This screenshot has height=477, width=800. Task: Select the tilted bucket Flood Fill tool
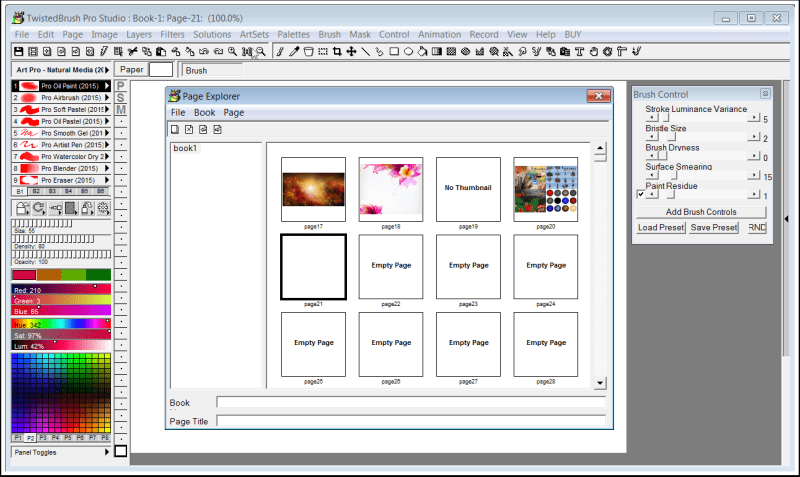pyautogui.click(x=422, y=52)
